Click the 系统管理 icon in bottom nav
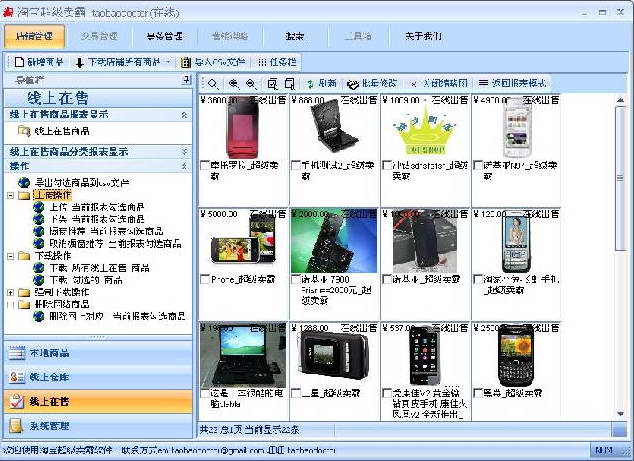This screenshot has width=634, height=461. point(16,426)
